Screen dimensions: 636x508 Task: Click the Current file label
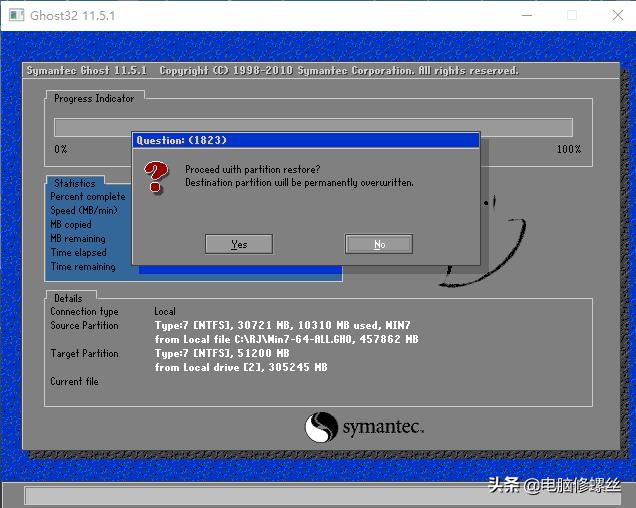74,382
